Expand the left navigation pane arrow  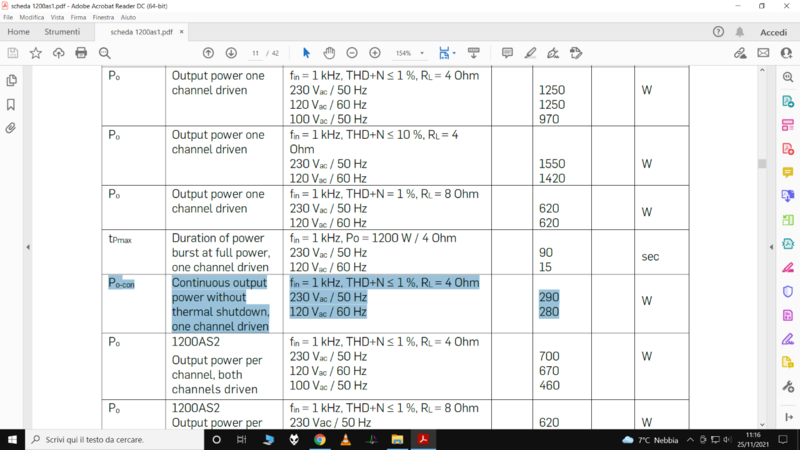tap(28, 247)
